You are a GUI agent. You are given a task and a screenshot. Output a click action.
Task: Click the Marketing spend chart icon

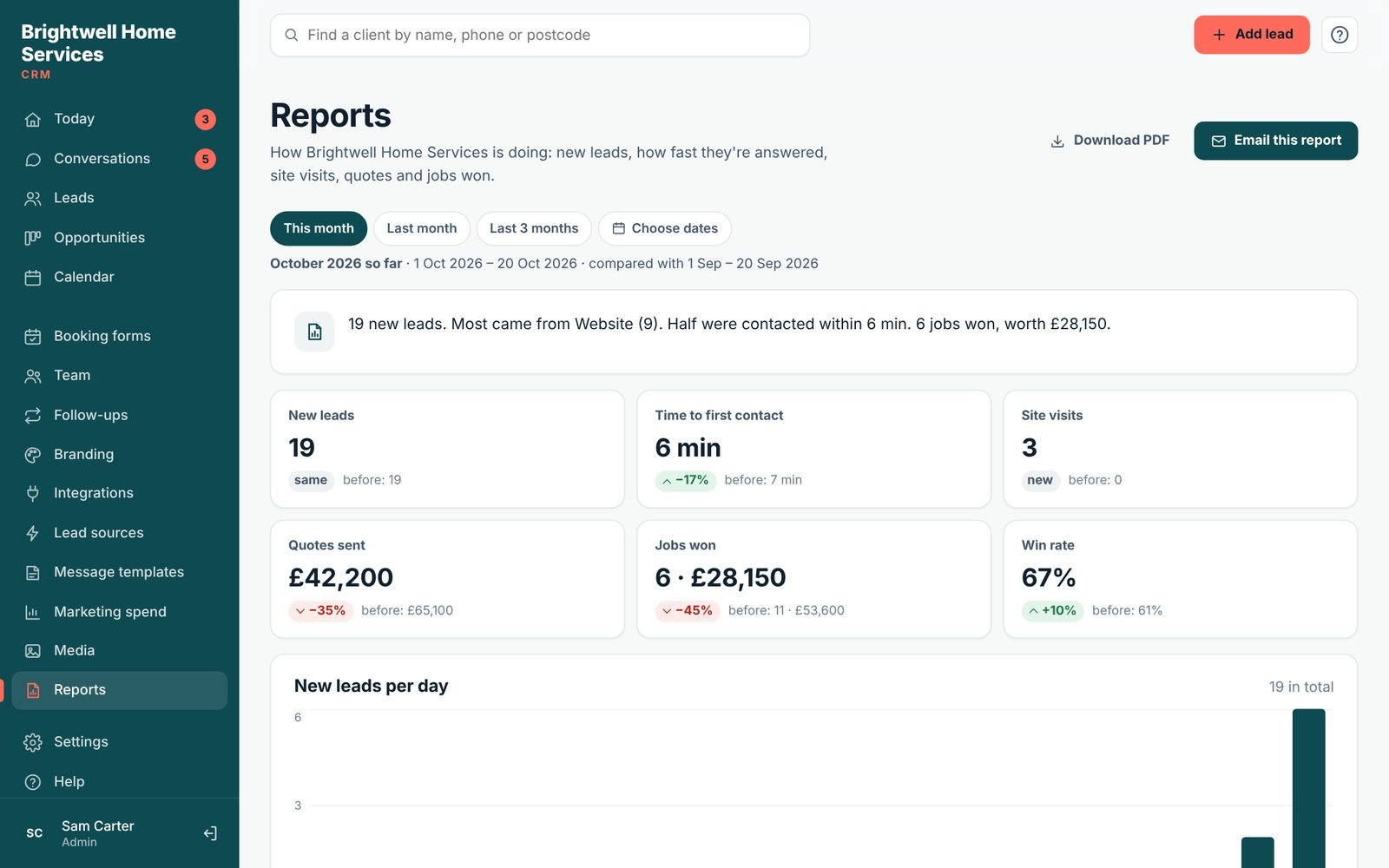click(33, 612)
